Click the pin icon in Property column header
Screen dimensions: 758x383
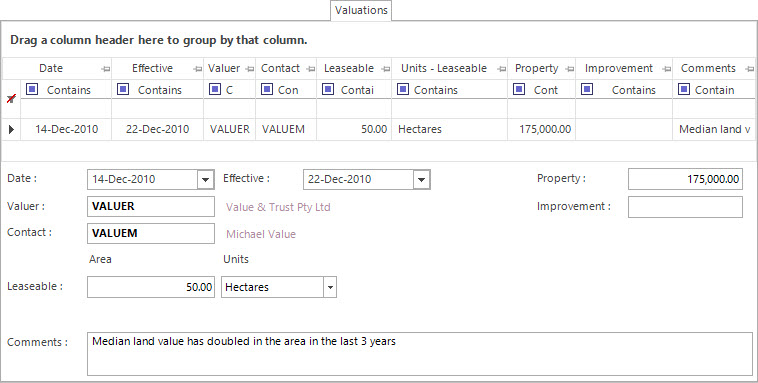(570, 69)
